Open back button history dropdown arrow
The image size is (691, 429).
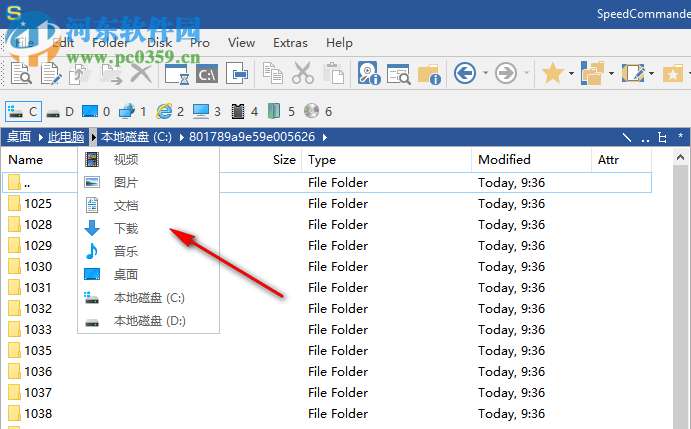point(485,73)
